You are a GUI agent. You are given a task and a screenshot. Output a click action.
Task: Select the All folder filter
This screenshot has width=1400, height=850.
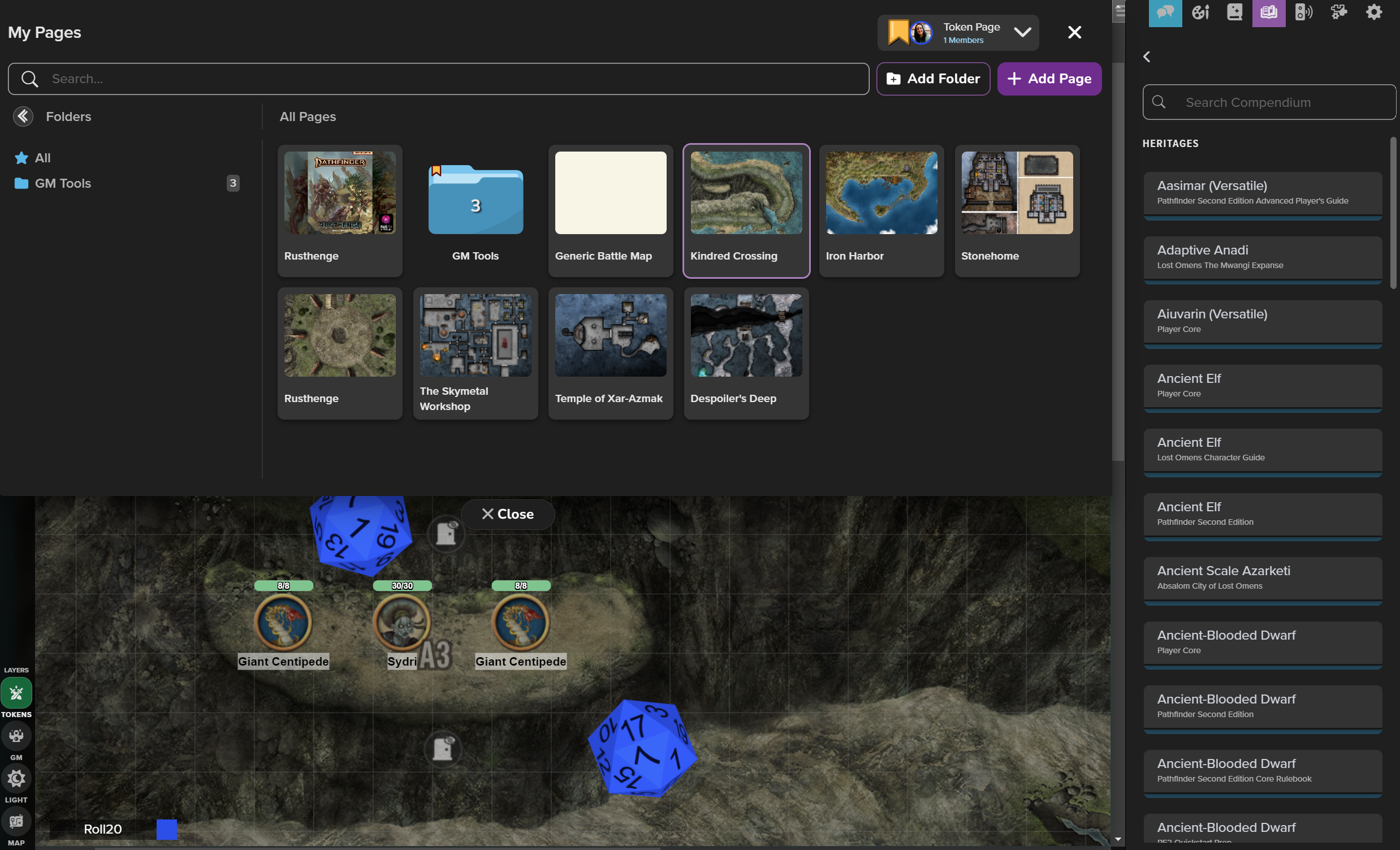(x=42, y=158)
